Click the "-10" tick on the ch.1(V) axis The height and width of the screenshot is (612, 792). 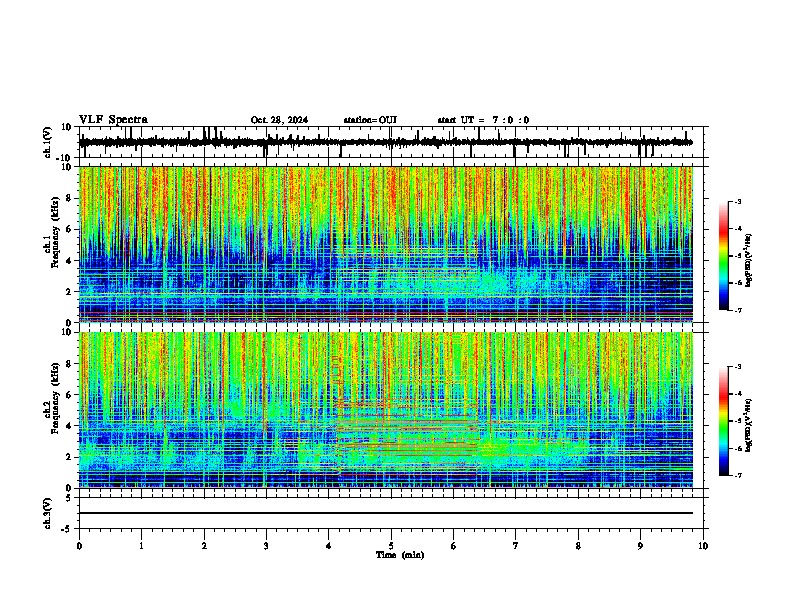pyautogui.click(x=64, y=158)
